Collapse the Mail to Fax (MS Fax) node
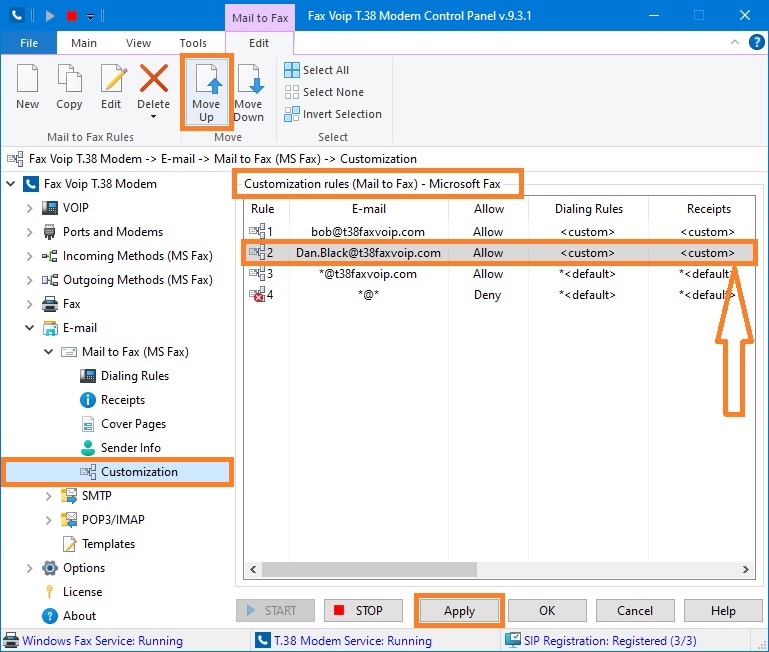 49,352
